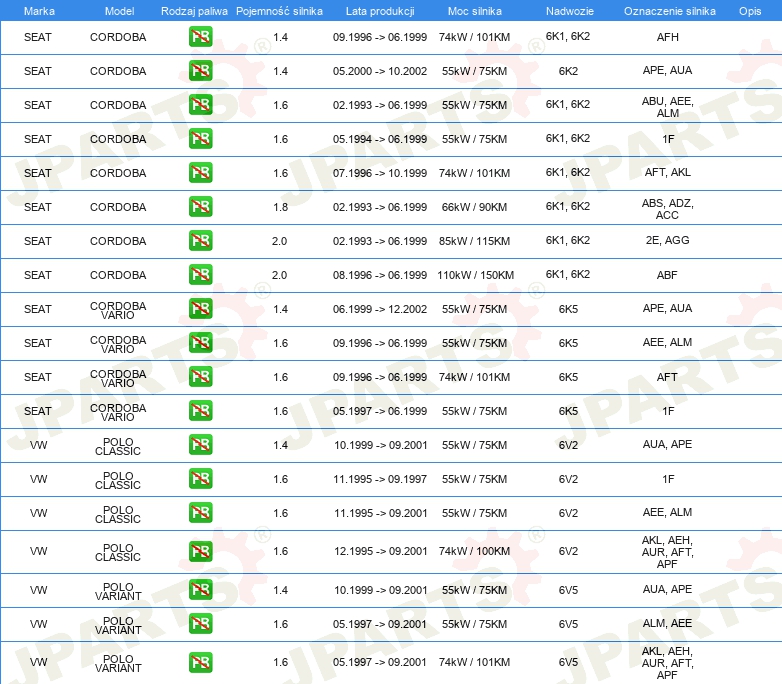Click petrol icon in Polo Variant 101KM row
The height and width of the screenshot is (684, 782).
pyautogui.click(x=200, y=662)
